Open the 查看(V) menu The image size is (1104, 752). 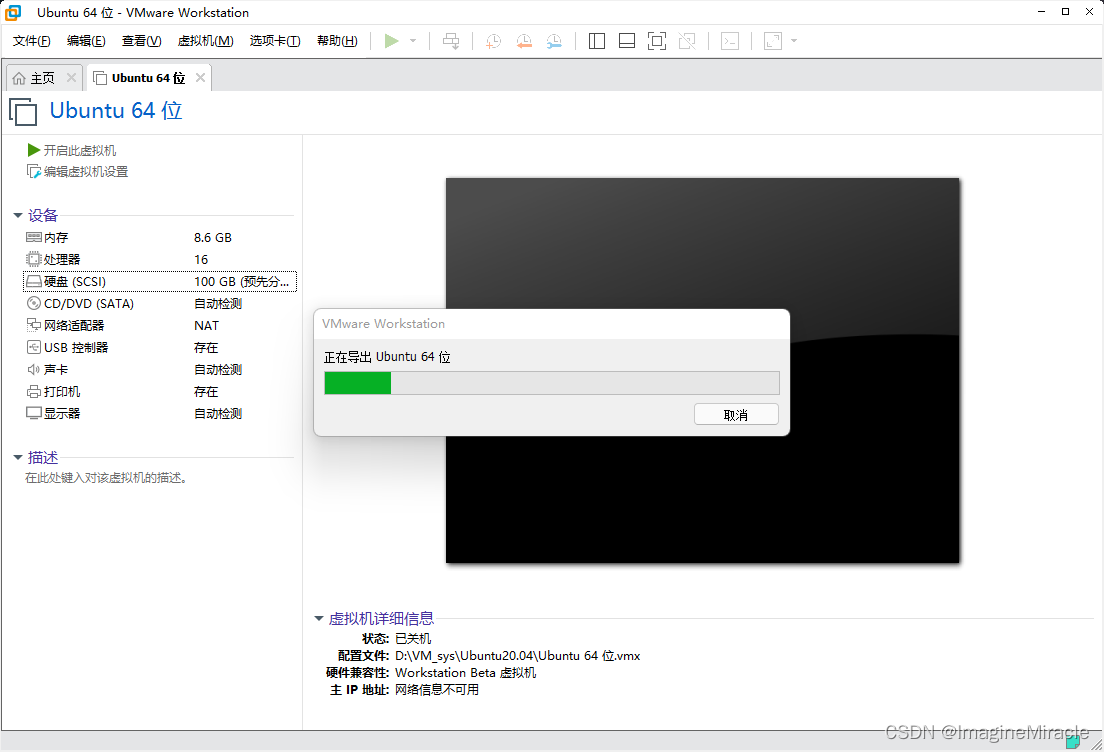142,41
